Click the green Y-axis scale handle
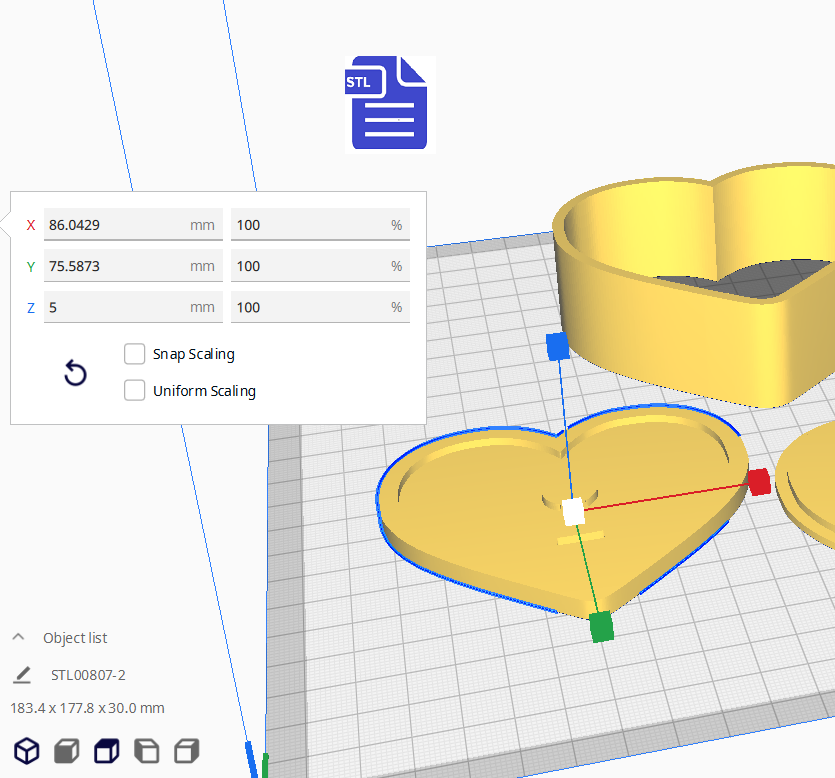The height and width of the screenshot is (778, 835). pos(600,626)
